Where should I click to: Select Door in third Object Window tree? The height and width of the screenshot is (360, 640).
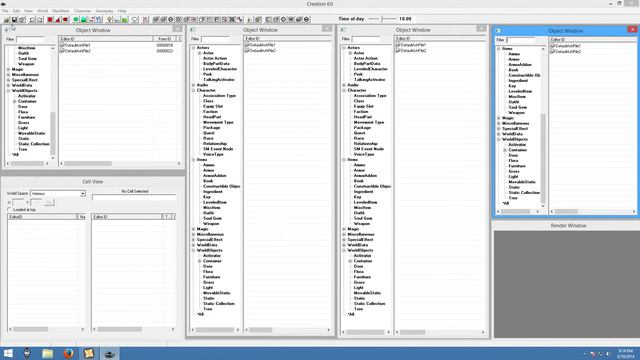(x=358, y=266)
